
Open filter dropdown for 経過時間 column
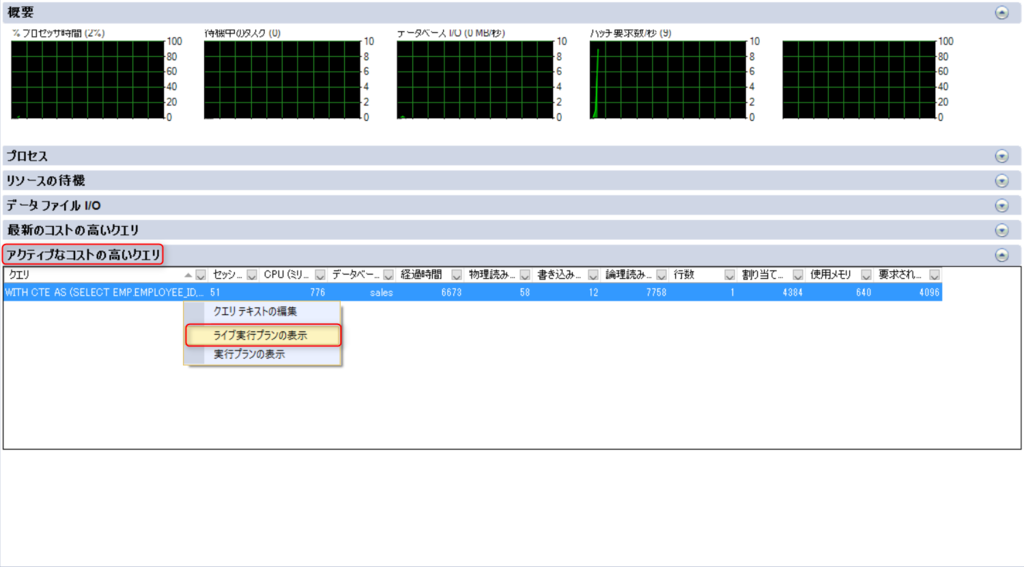(x=456, y=275)
